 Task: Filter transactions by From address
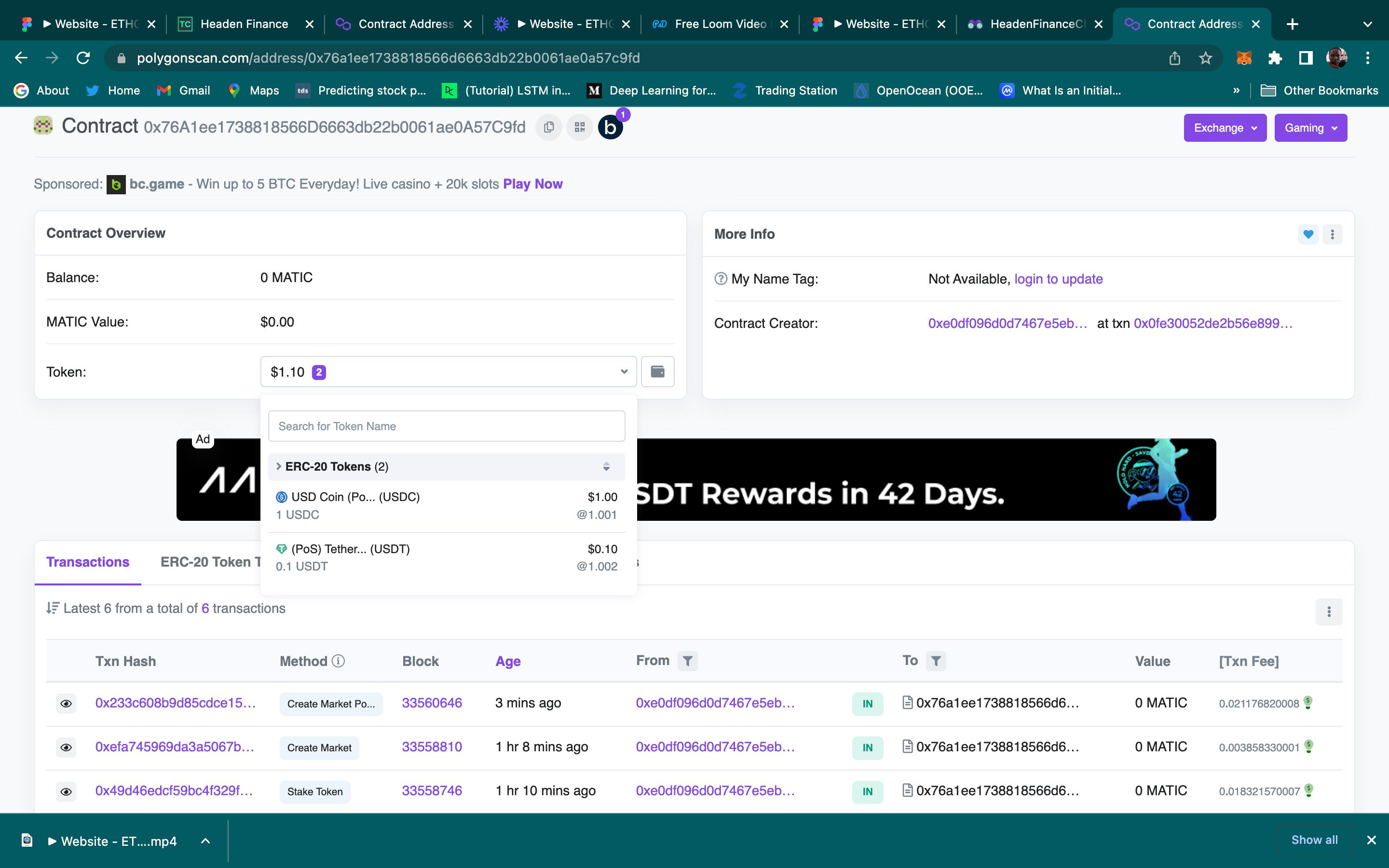[x=687, y=661]
